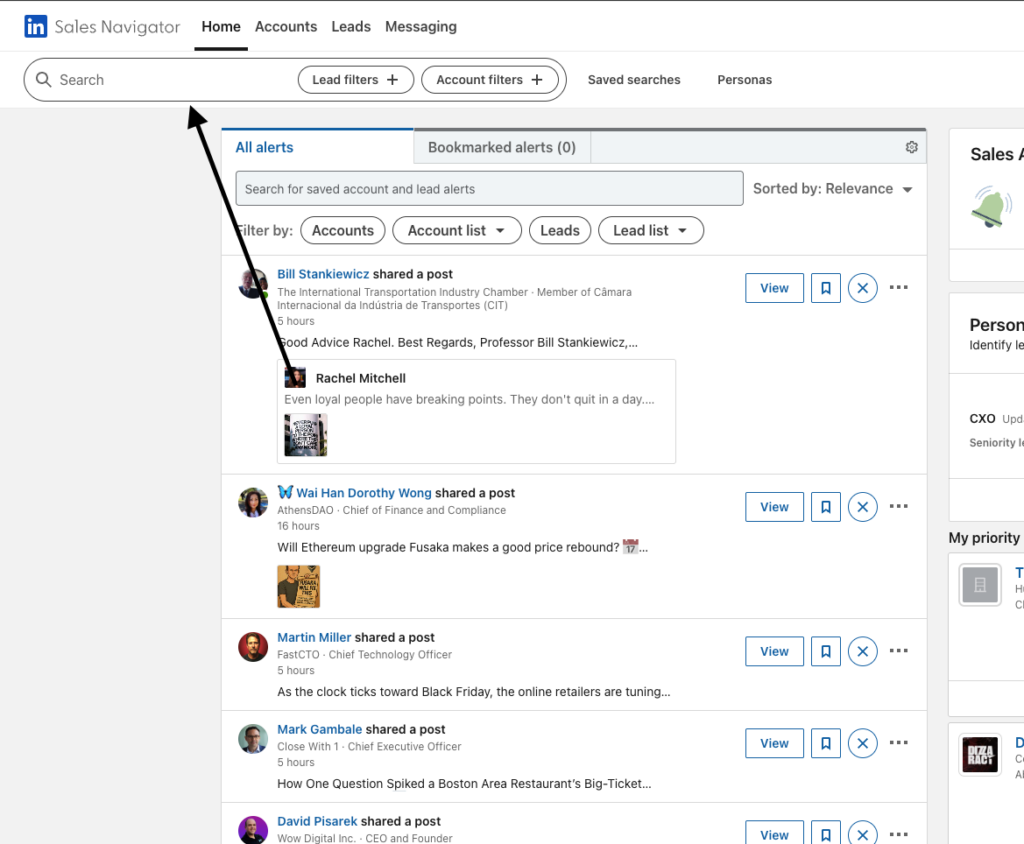Switch to Bookmarked alerts tab
Viewport: 1024px width, 844px height.
click(x=501, y=147)
